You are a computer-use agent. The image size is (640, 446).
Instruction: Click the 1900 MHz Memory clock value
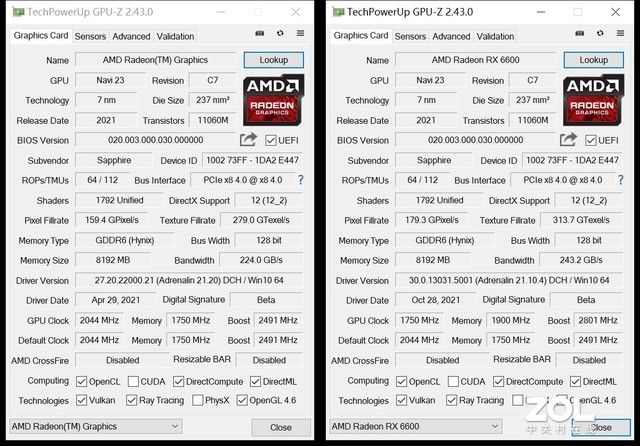click(511, 320)
